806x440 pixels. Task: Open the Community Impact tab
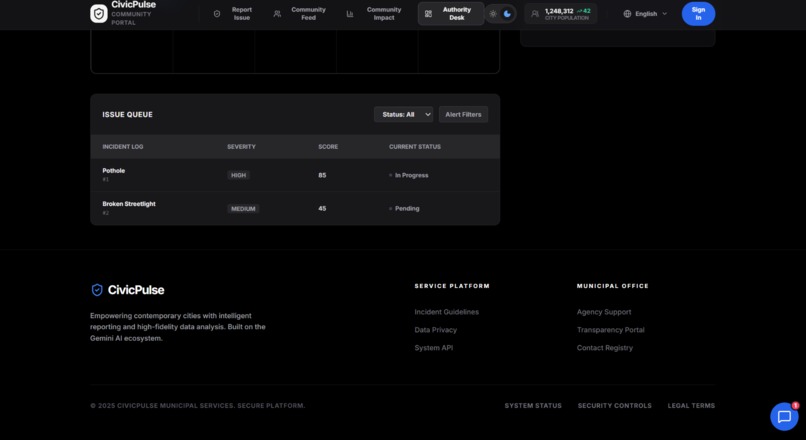pyautogui.click(x=374, y=14)
